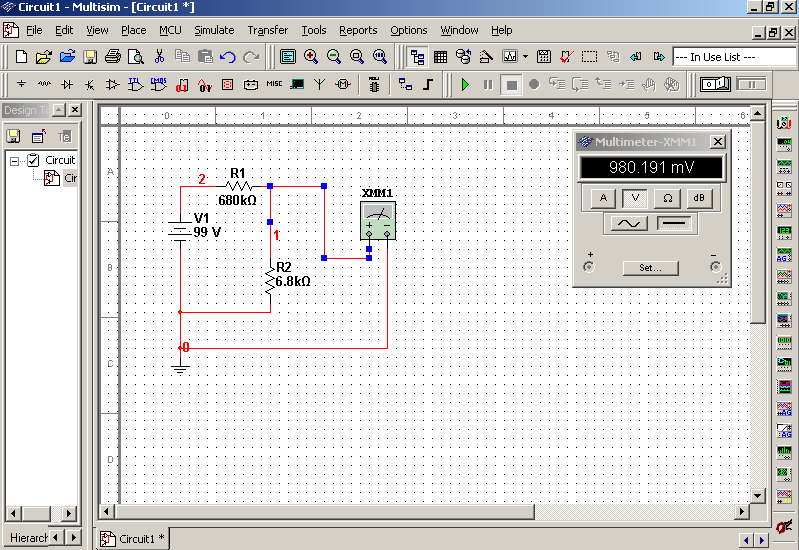Image resolution: width=799 pixels, height=550 pixels.
Task: Toggle the Design Toolbox panel button
Action: [x=418, y=57]
